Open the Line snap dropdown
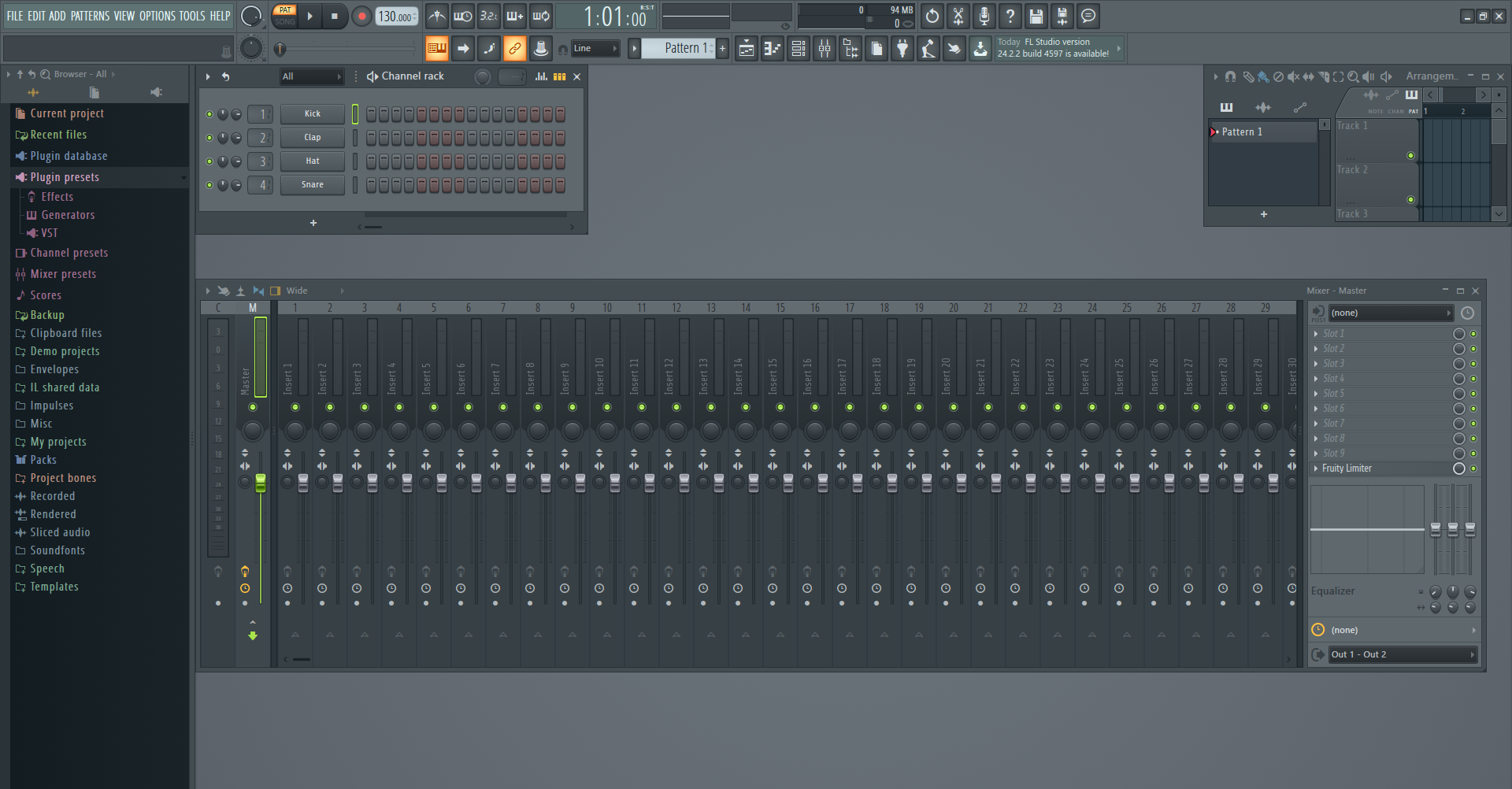1512x789 pixels. point(595,49)
